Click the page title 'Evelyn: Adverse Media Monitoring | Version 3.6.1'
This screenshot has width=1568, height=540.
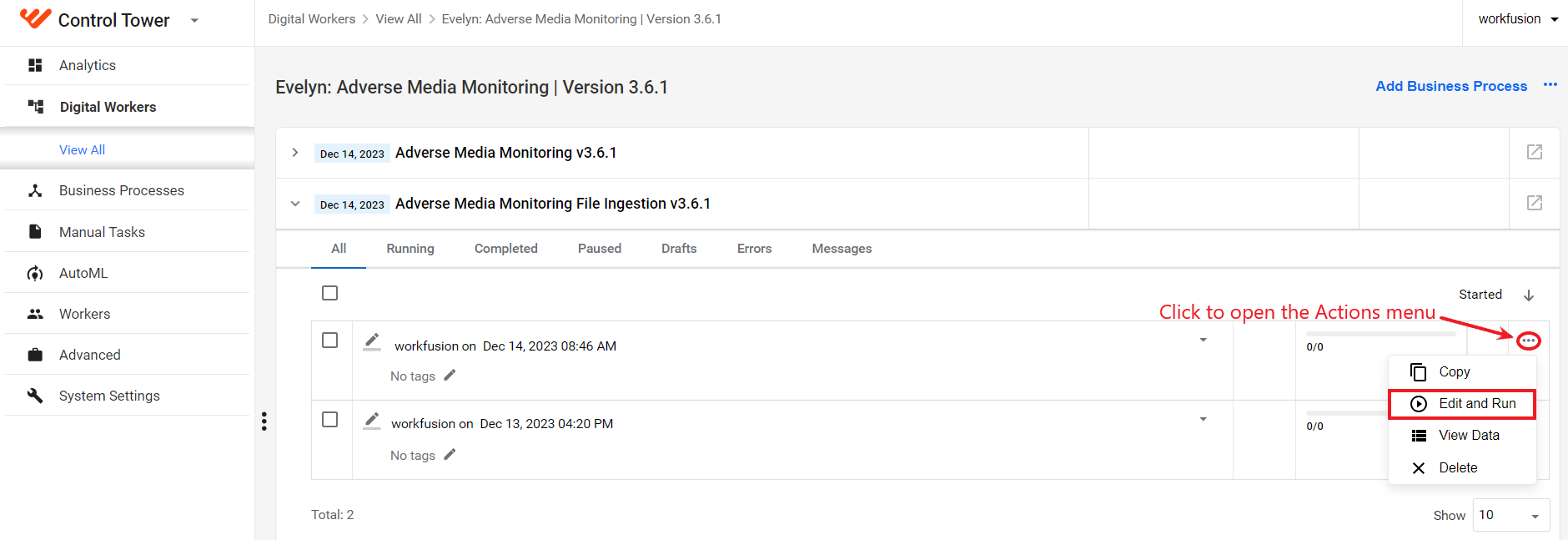click(x=472, y=87)
